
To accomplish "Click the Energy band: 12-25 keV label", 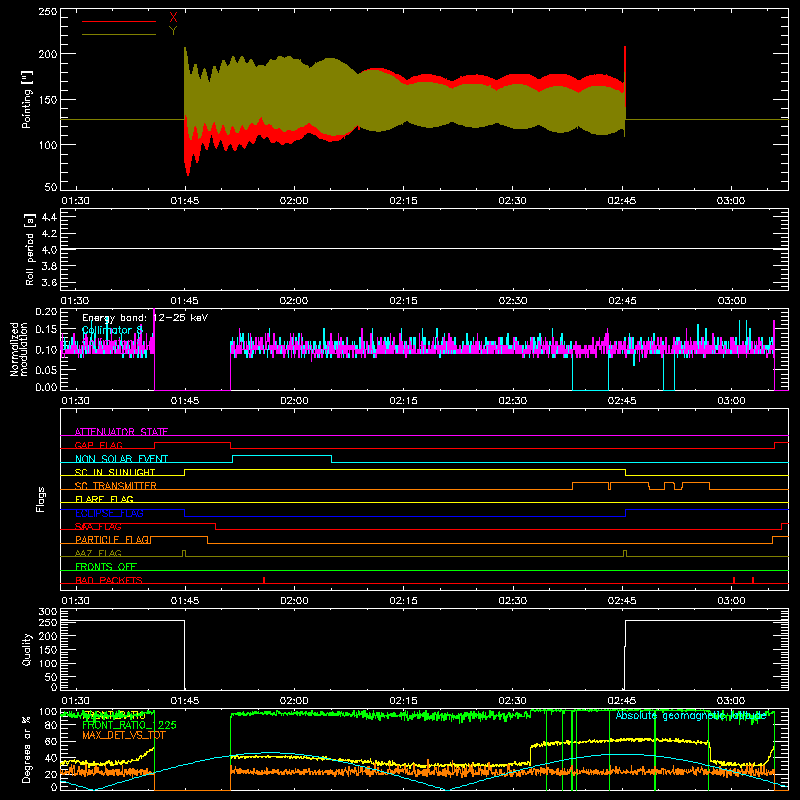I will pyautogui.click(x=145, y=318).
